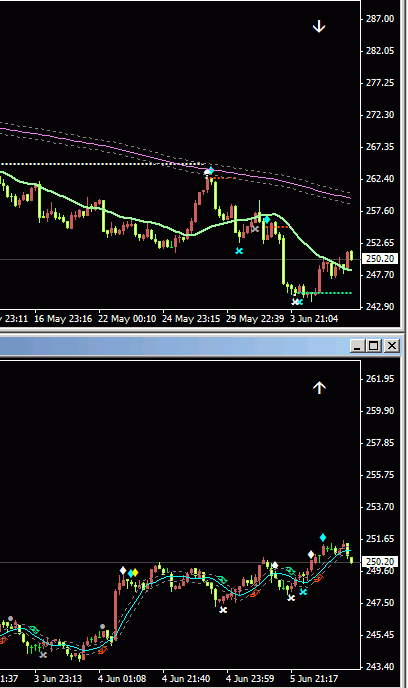Select the green dotted support line in upper chart
408x688 pixels.
[x=325, y=293]
